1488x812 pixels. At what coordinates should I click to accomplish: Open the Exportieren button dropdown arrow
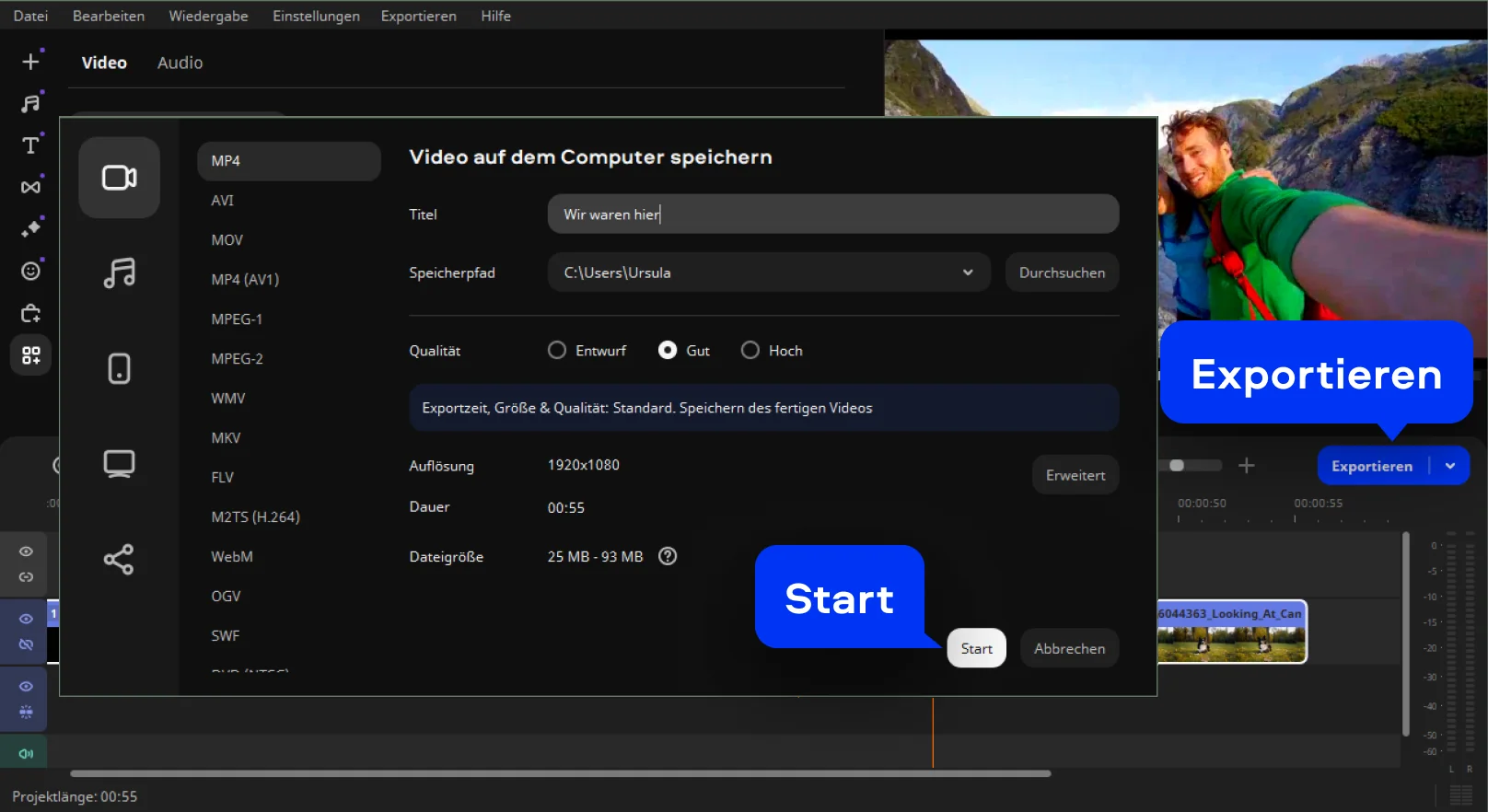click(x=1450, y=466)
